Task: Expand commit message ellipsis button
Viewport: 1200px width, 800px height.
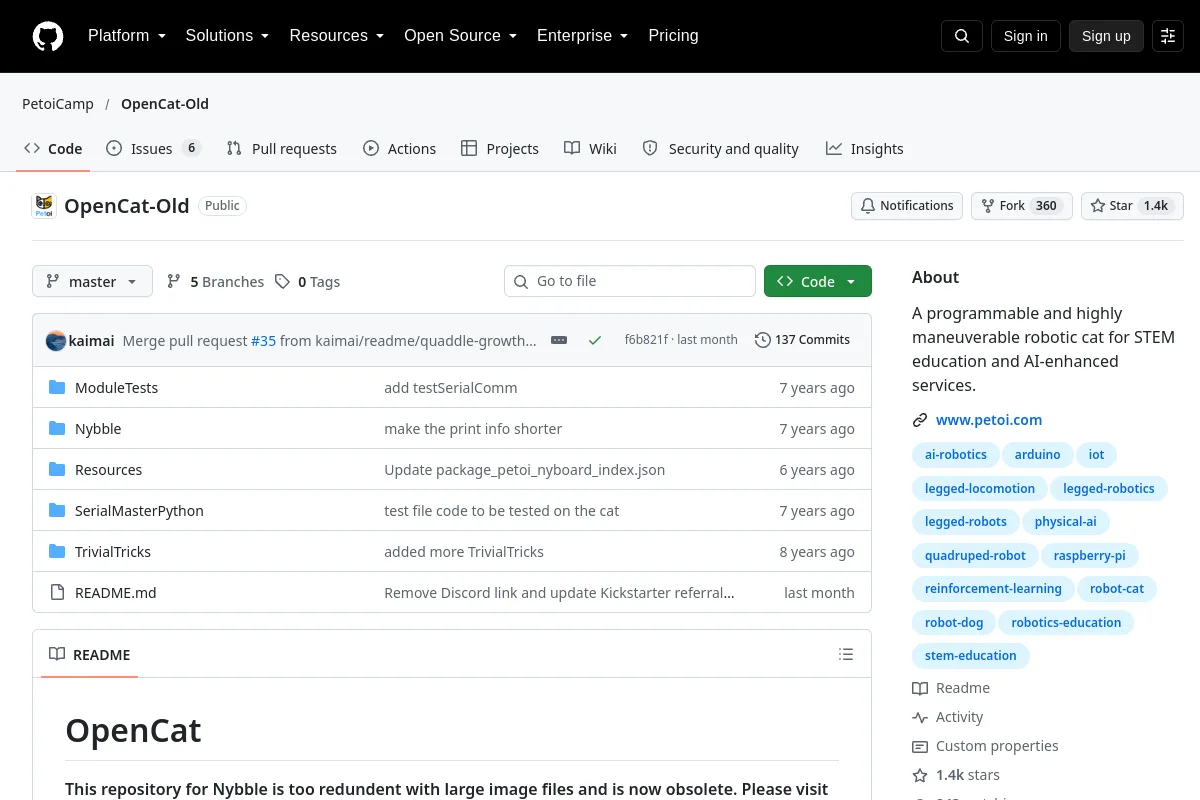Action: (x=559, y=340)
